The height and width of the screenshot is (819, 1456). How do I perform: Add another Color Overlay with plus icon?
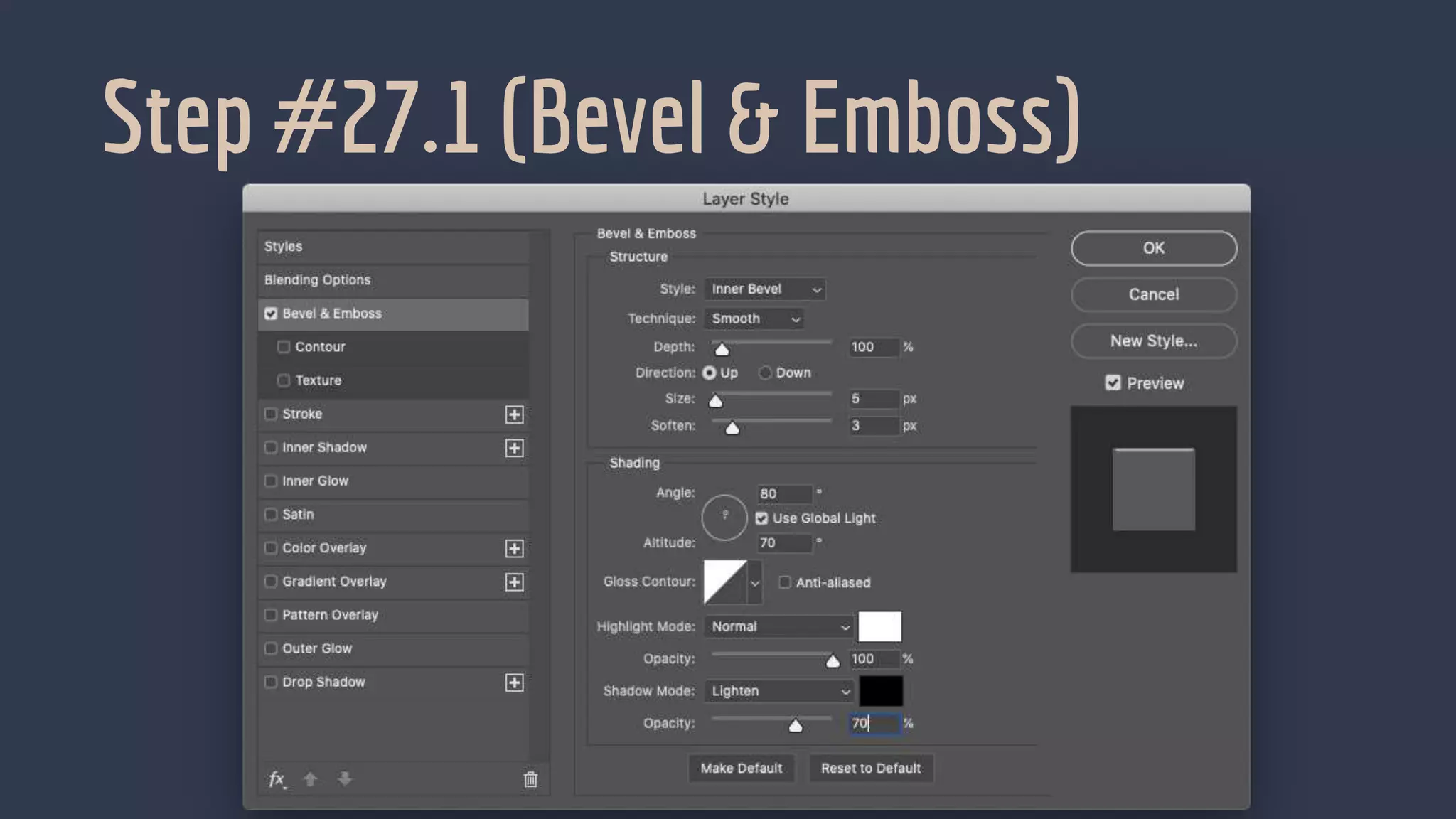click(x=514, y=548)
